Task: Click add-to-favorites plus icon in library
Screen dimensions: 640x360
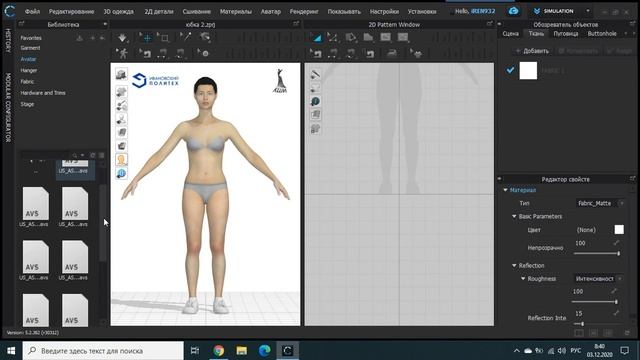Action: point(93,38)
